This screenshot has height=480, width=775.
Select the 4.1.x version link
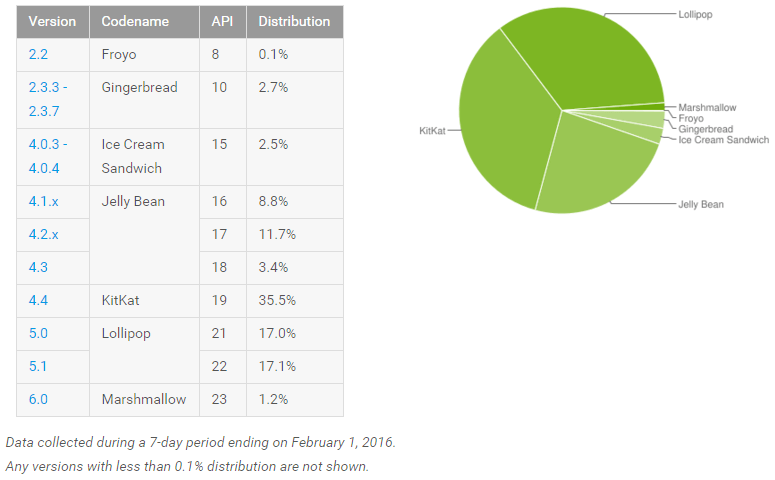(43, 201)
